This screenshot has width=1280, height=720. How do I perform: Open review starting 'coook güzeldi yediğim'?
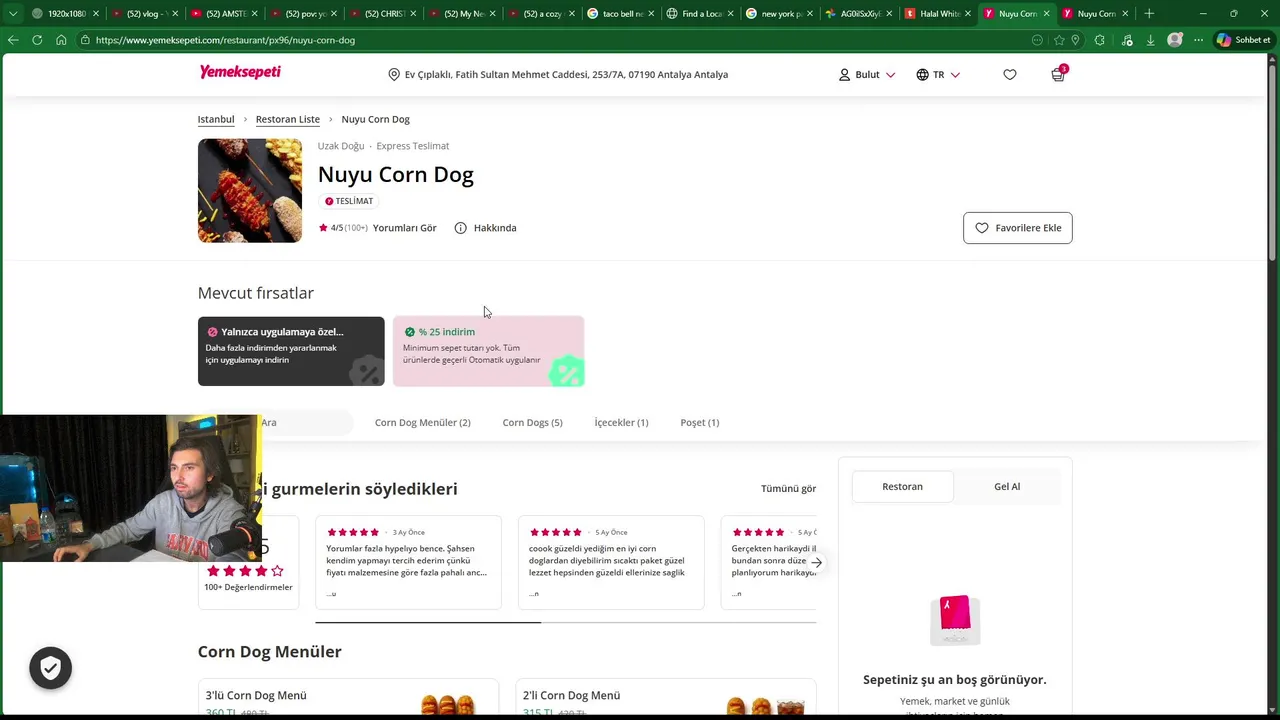[611, 563]
